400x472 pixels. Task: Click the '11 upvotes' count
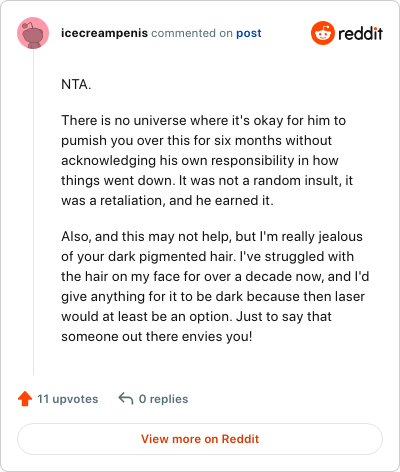[68, 399]
